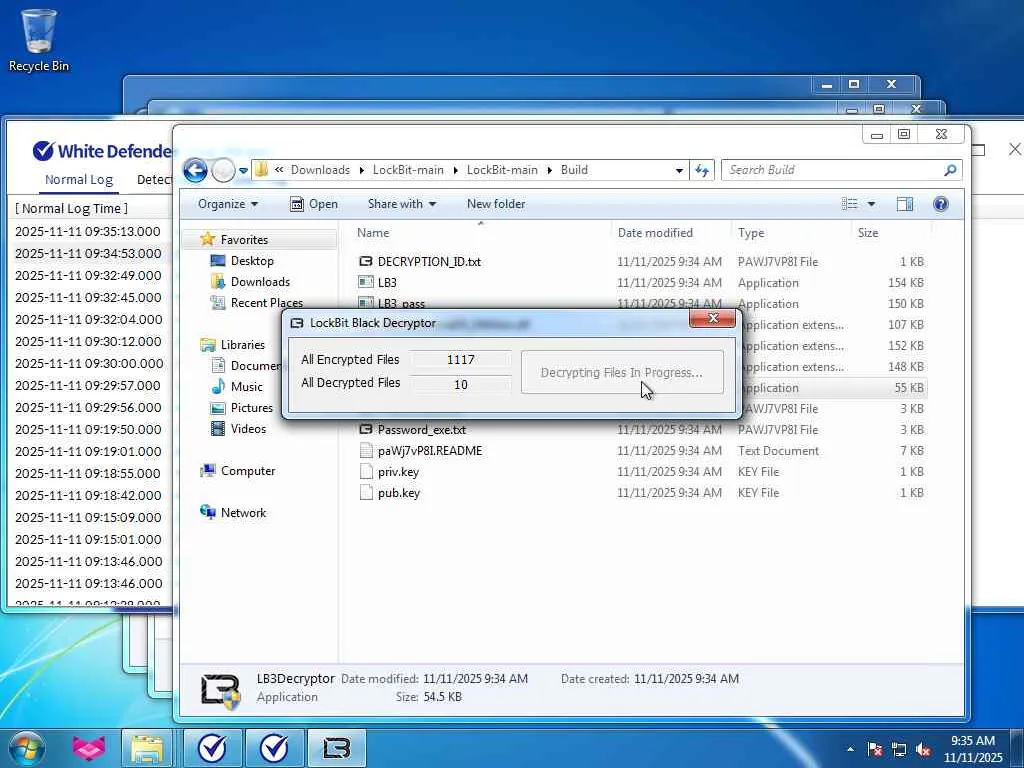This screenshot has width=1024, height=768.
Task: Sort by Type column header
Action: coord(751,232)
